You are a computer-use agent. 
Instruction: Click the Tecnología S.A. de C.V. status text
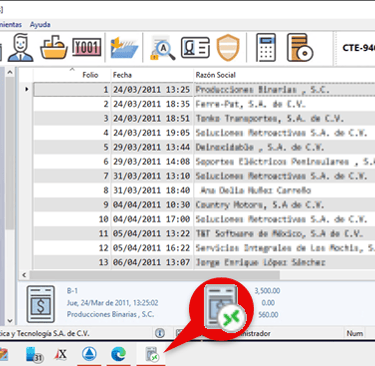point(53,333)
